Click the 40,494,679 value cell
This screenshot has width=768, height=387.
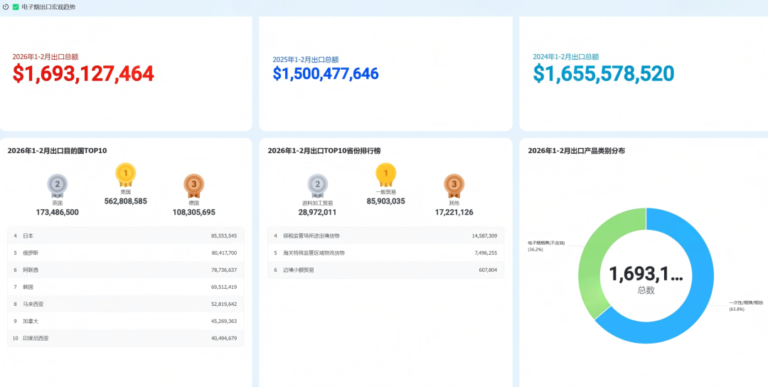pos(224,339)
